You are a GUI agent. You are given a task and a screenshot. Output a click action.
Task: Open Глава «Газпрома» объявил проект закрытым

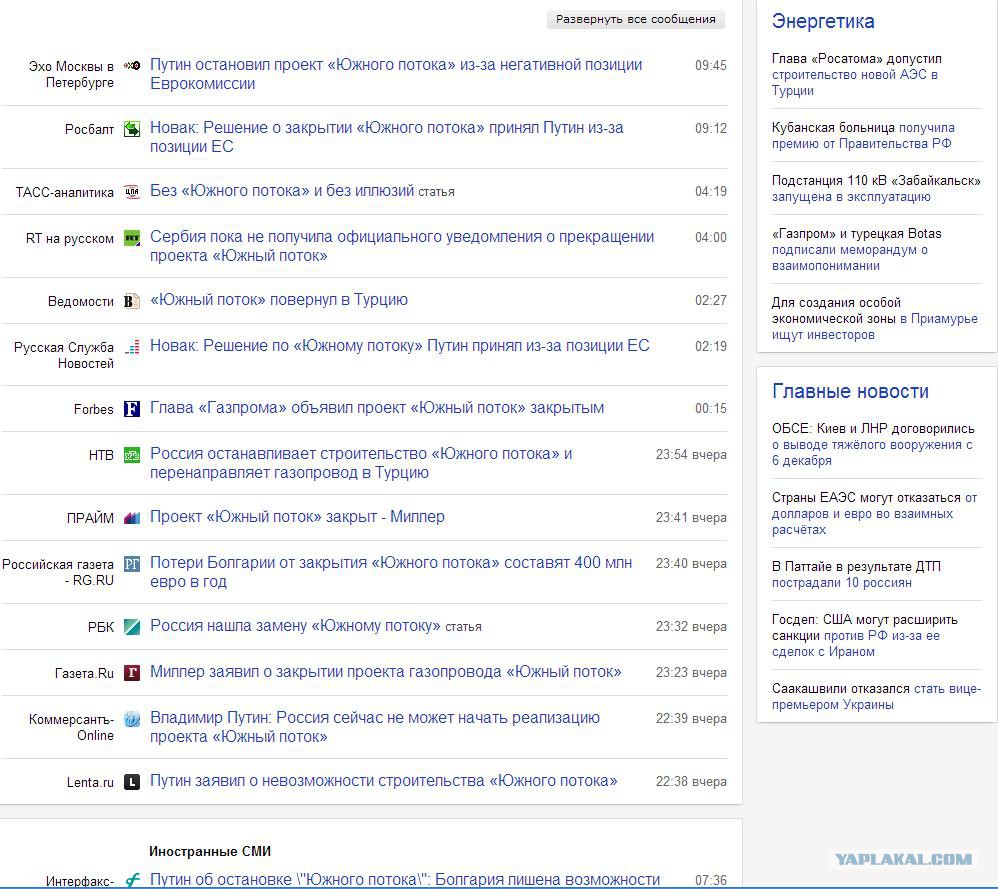377,408
